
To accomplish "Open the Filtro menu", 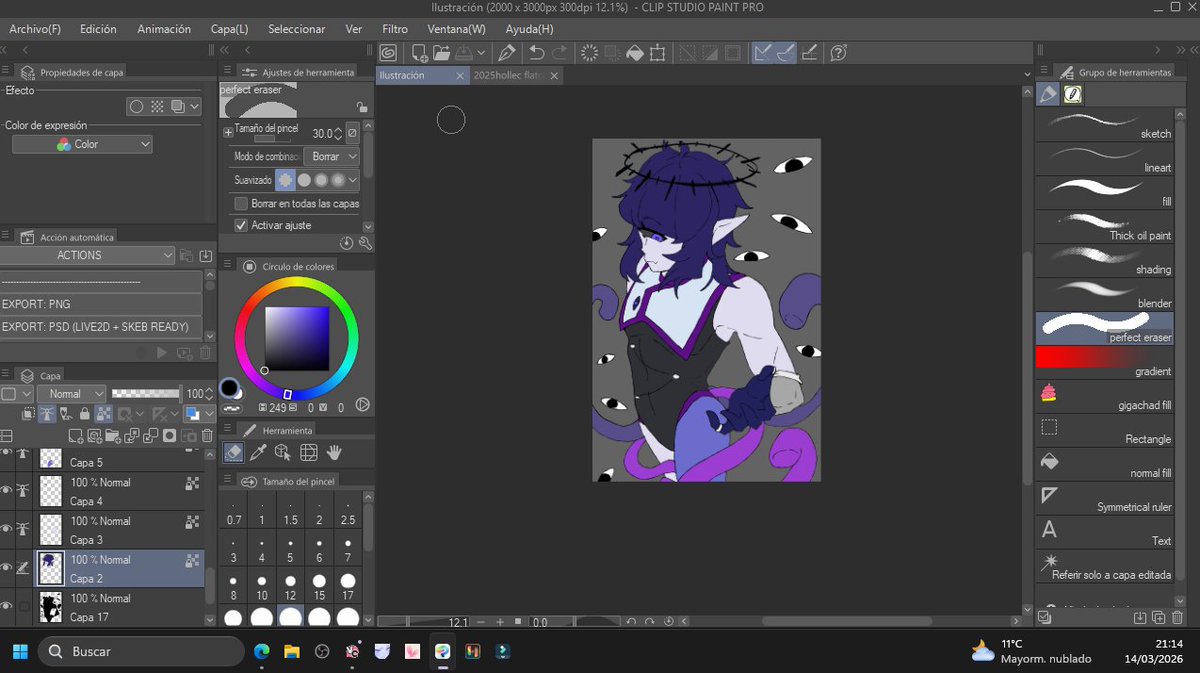I will [x=394, y=29].
